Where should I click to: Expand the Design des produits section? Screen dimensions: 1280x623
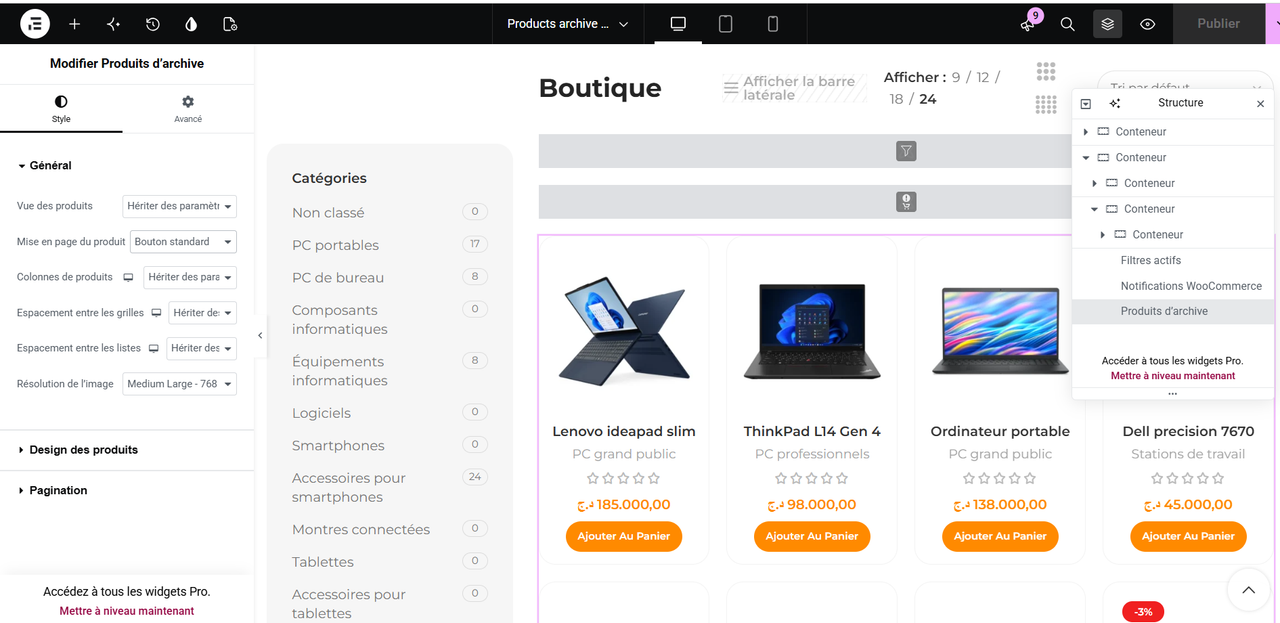coord(127,450)
